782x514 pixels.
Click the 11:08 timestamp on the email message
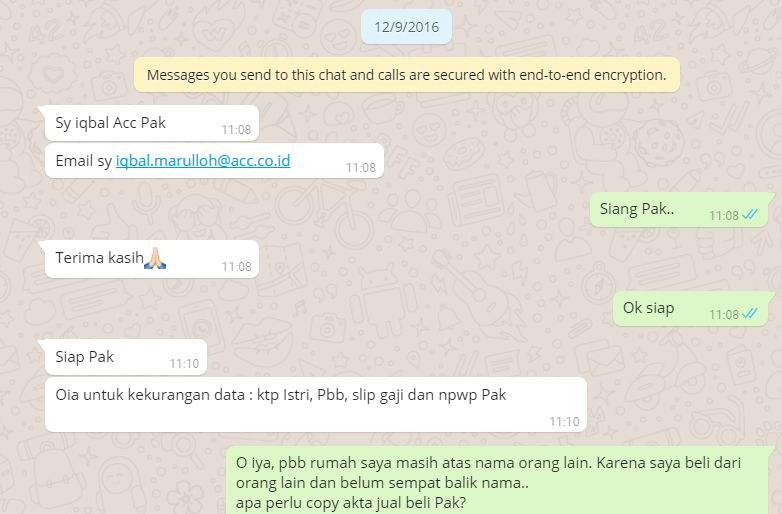click(361, 167)
